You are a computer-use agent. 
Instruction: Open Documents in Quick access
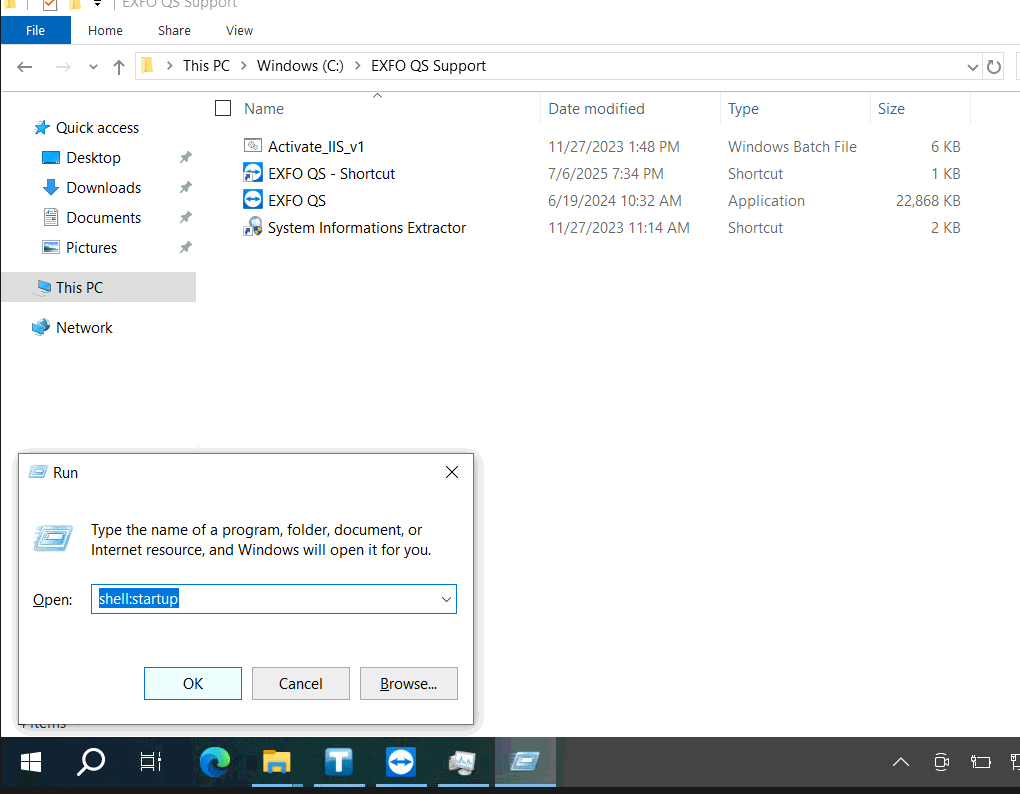[103, 217]
